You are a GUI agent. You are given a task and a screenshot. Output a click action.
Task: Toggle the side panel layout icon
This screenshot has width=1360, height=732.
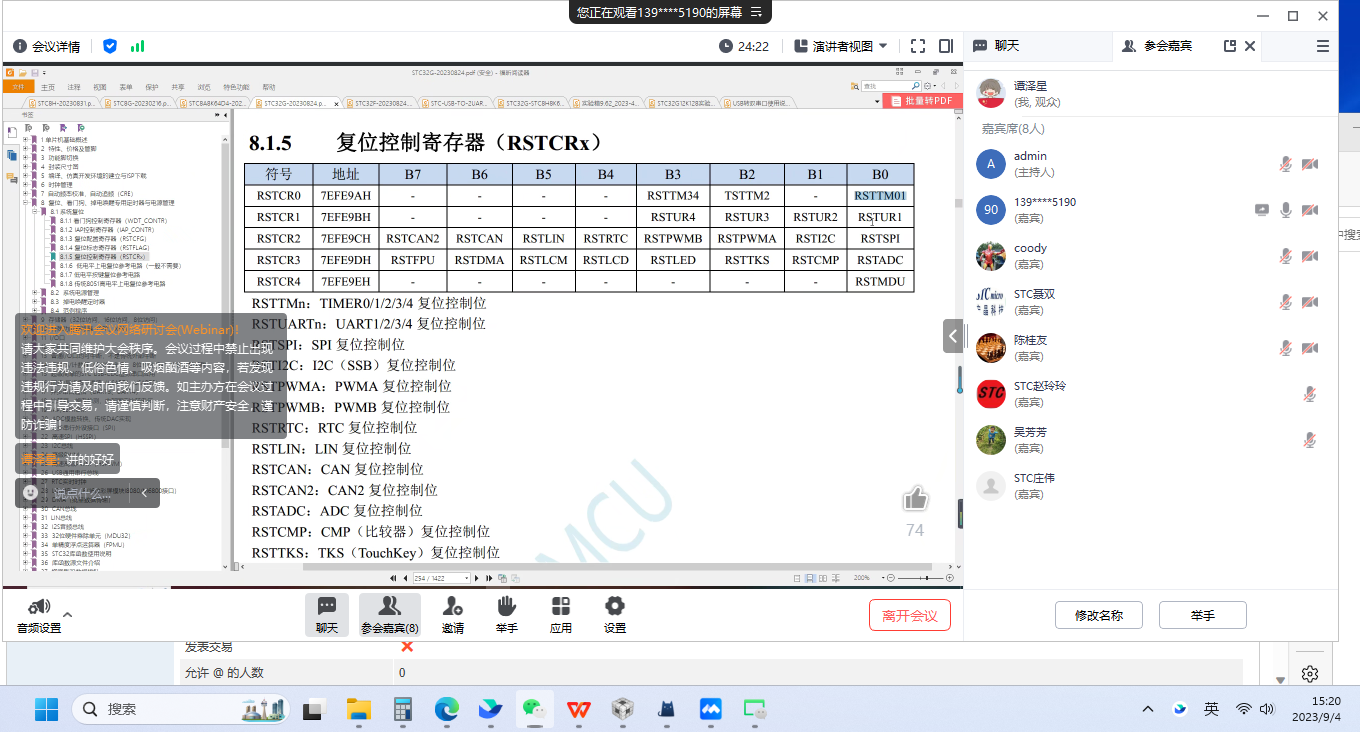946,46
